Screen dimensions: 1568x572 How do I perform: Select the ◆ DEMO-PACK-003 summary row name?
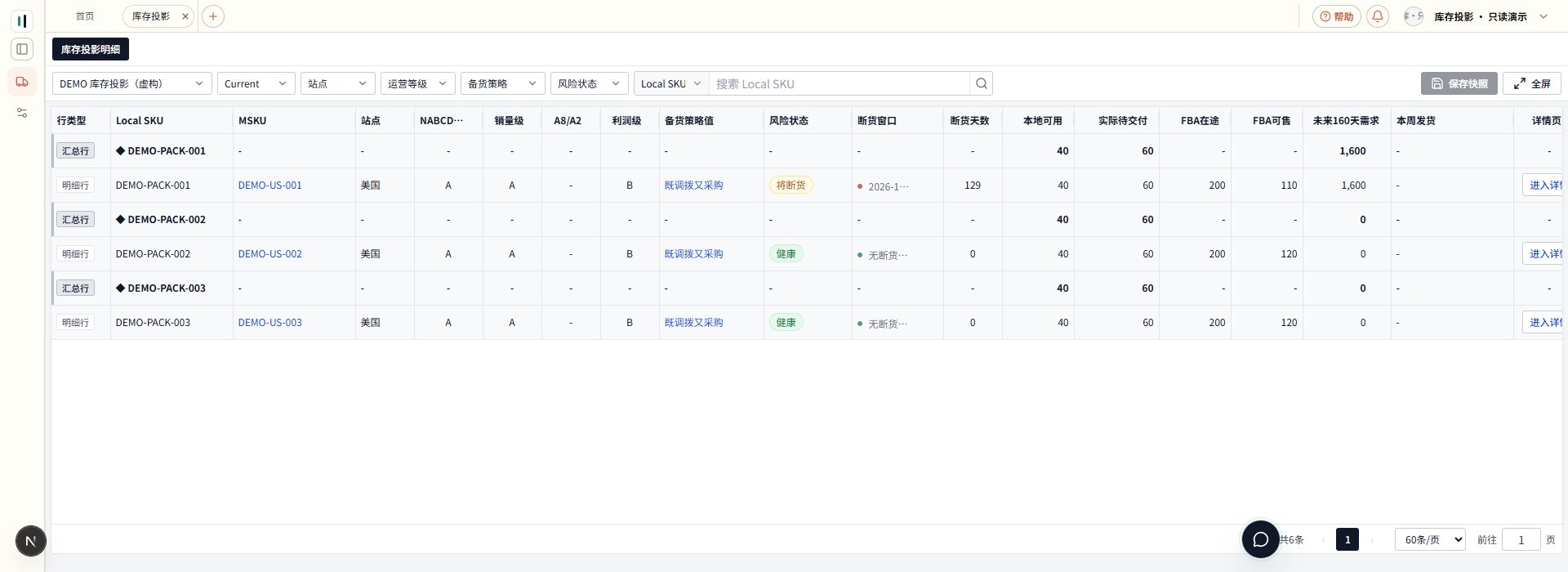pyautogui.click(x=161, y=288)
